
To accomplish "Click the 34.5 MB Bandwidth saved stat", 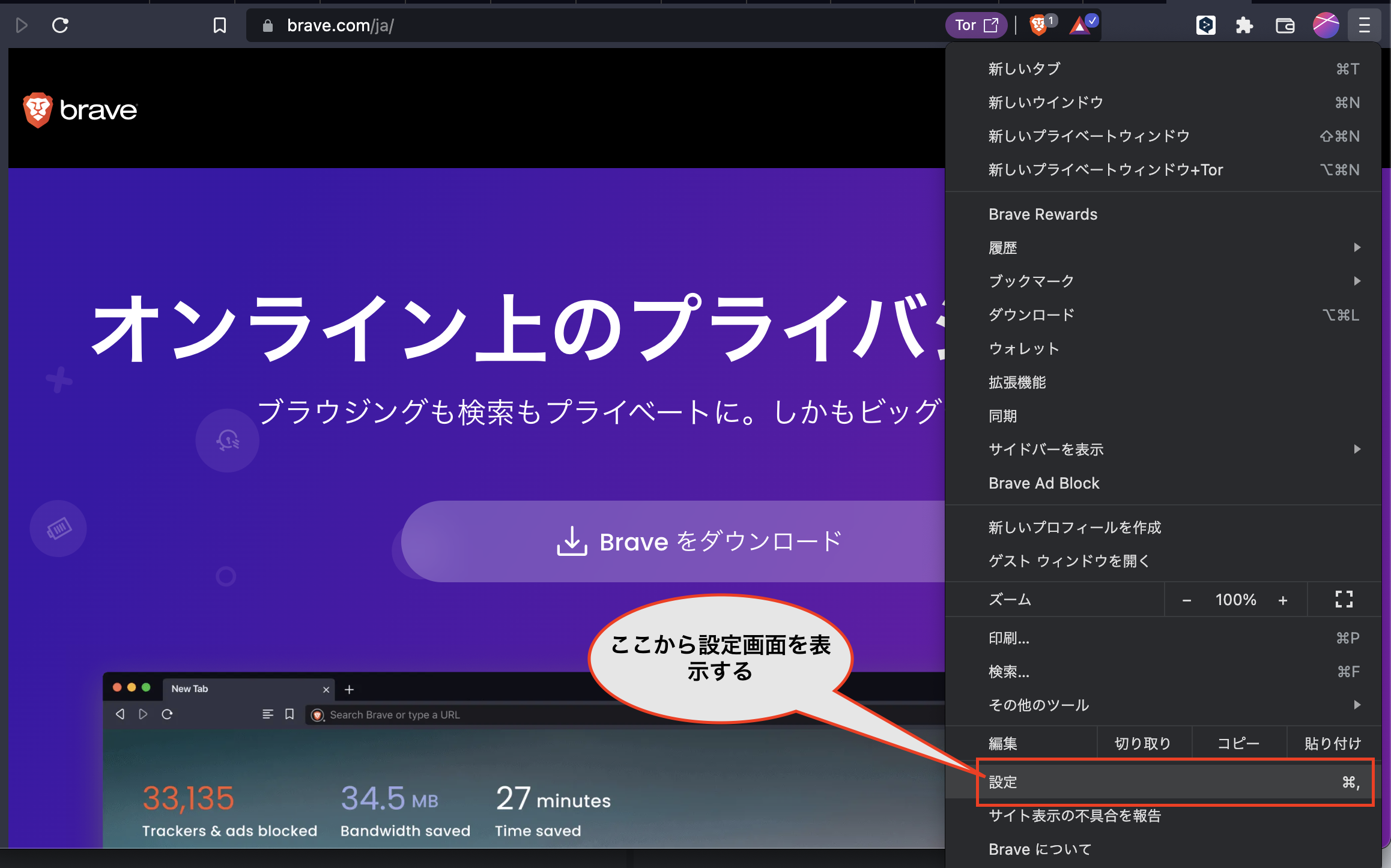I will [x=405, y=810].
